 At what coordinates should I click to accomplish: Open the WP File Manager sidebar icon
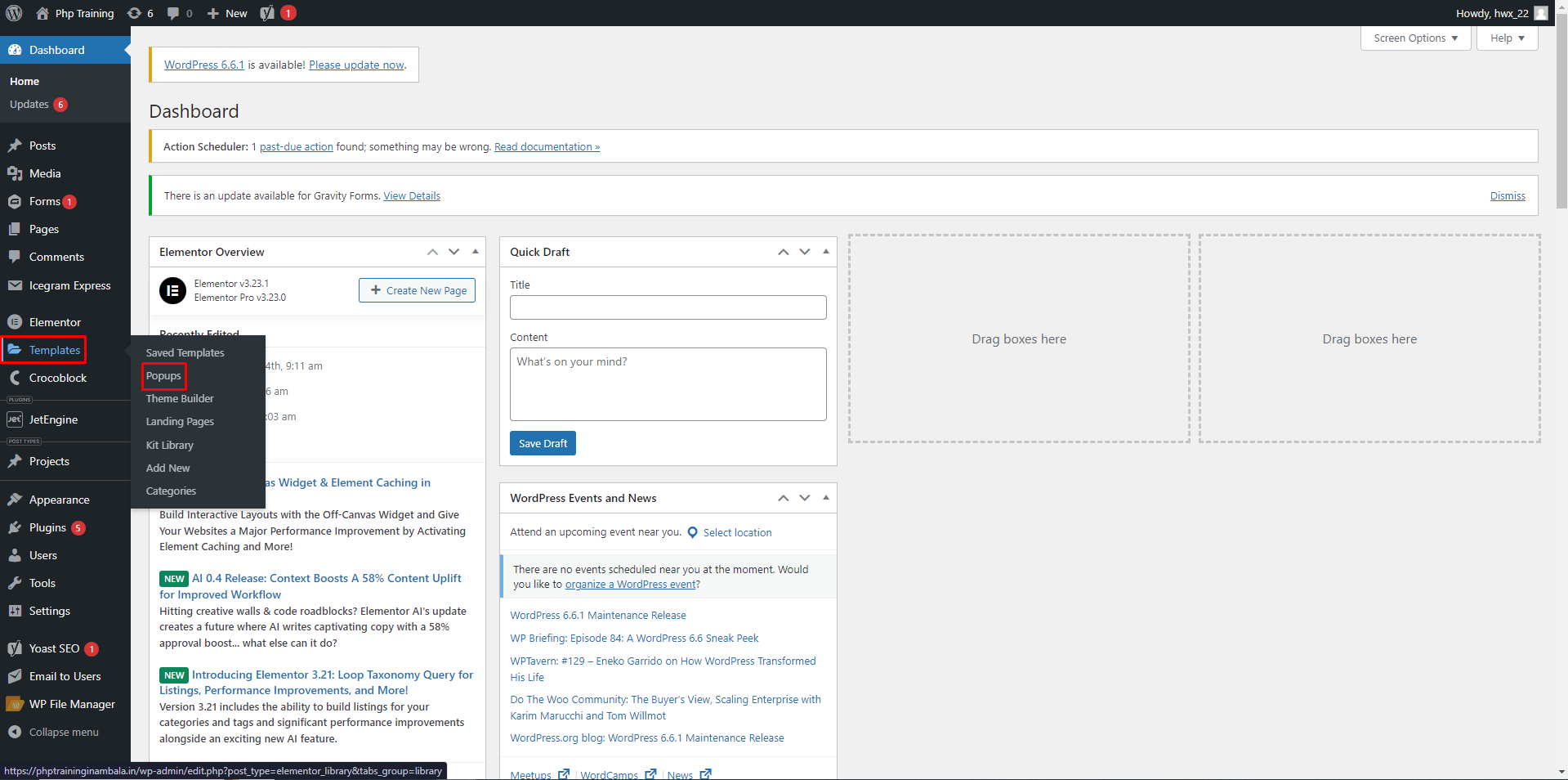coord(15,704)
